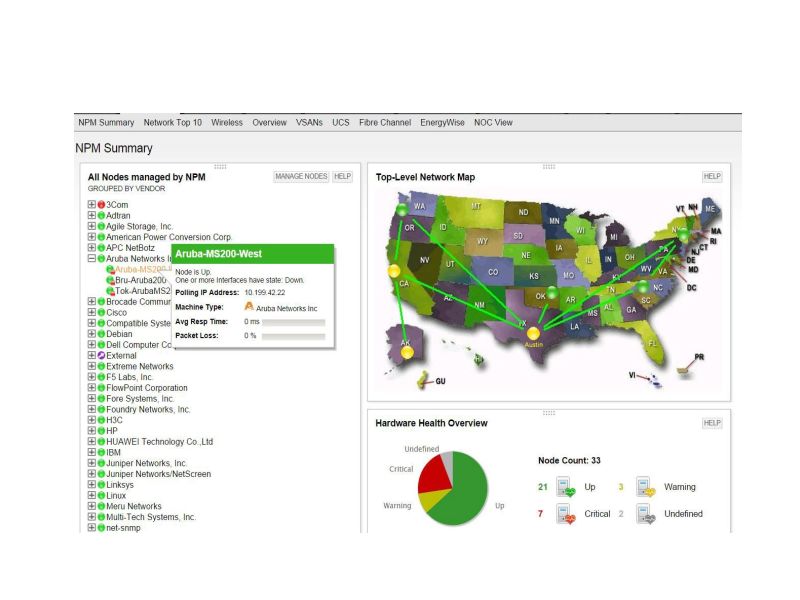Click the yellow Alaska node on map

click(x=407, y=352)
